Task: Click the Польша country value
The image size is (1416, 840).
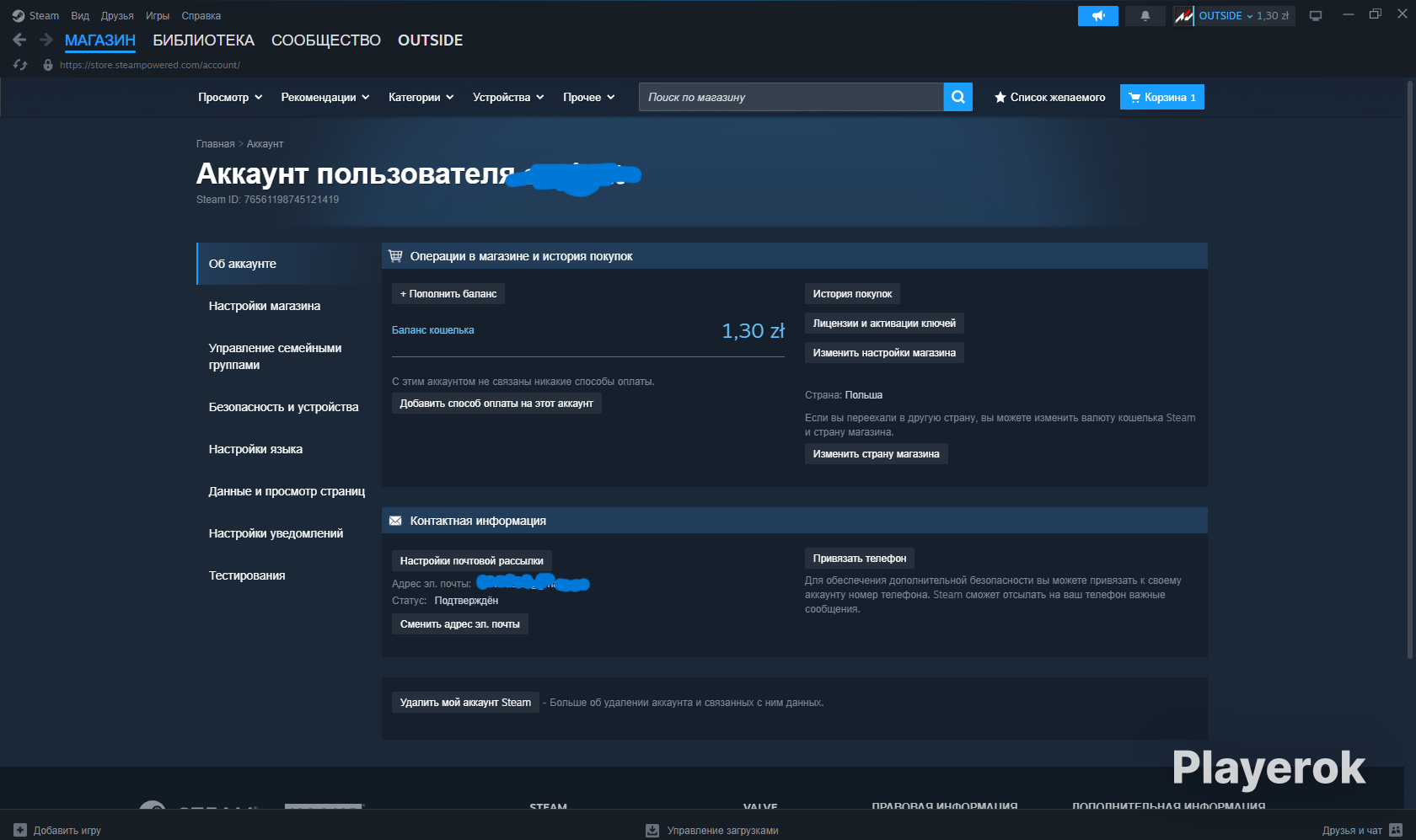Action: click(x=864, y=395)
